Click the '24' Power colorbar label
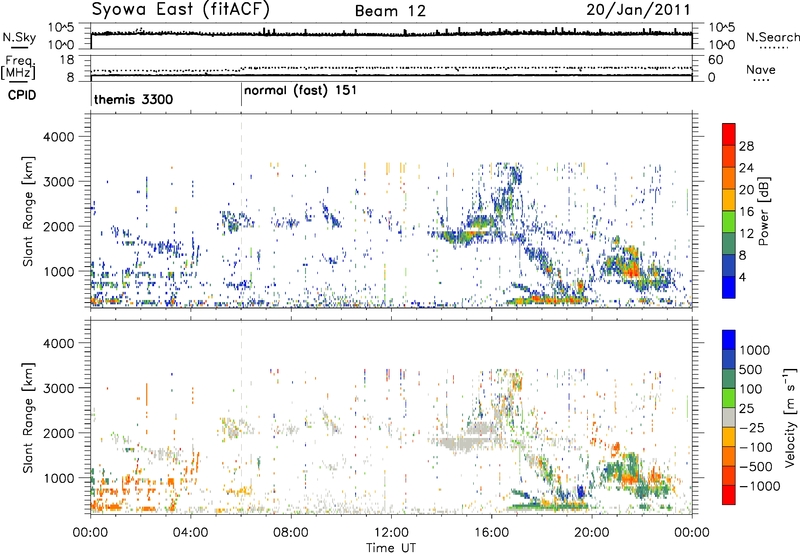The image size is (800, 554). pyautogui.click(x=746, y=168)
